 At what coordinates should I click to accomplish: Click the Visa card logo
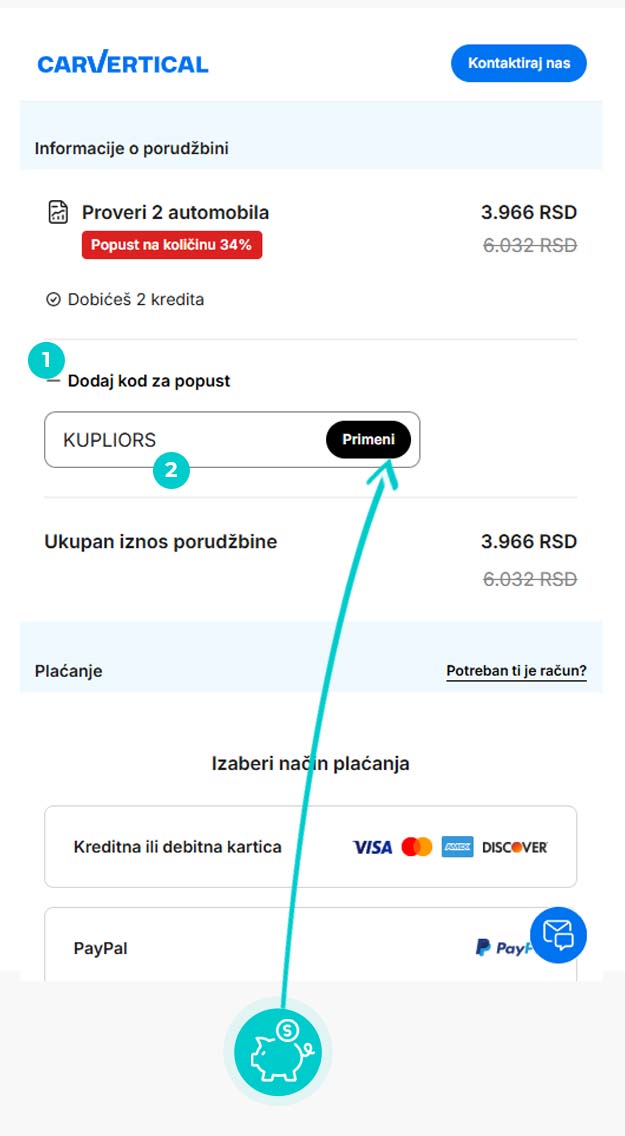(x=372, y=847)
